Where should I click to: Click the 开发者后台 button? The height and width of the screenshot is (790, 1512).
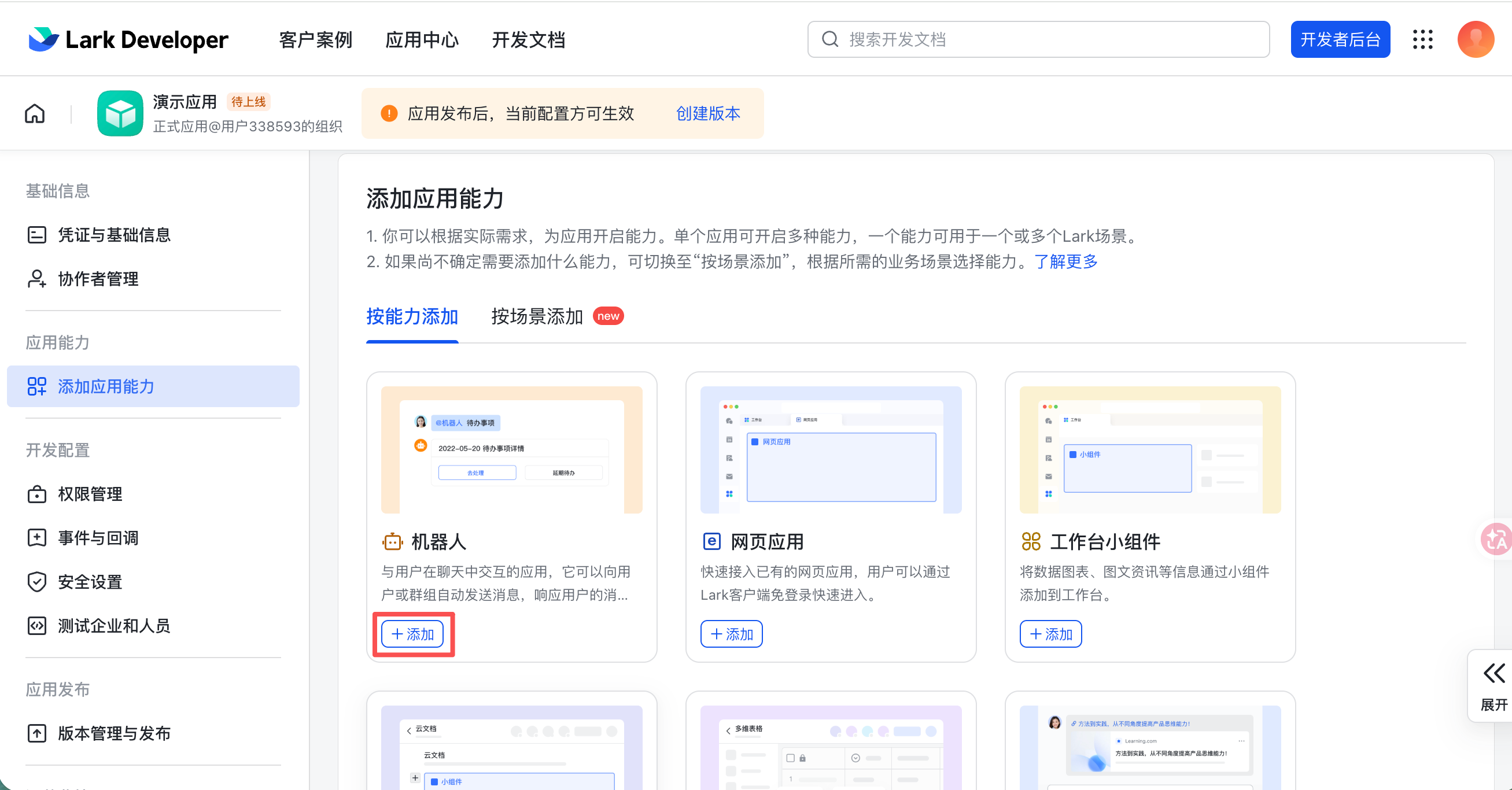pyautogui.click(x=1340, y=39)
